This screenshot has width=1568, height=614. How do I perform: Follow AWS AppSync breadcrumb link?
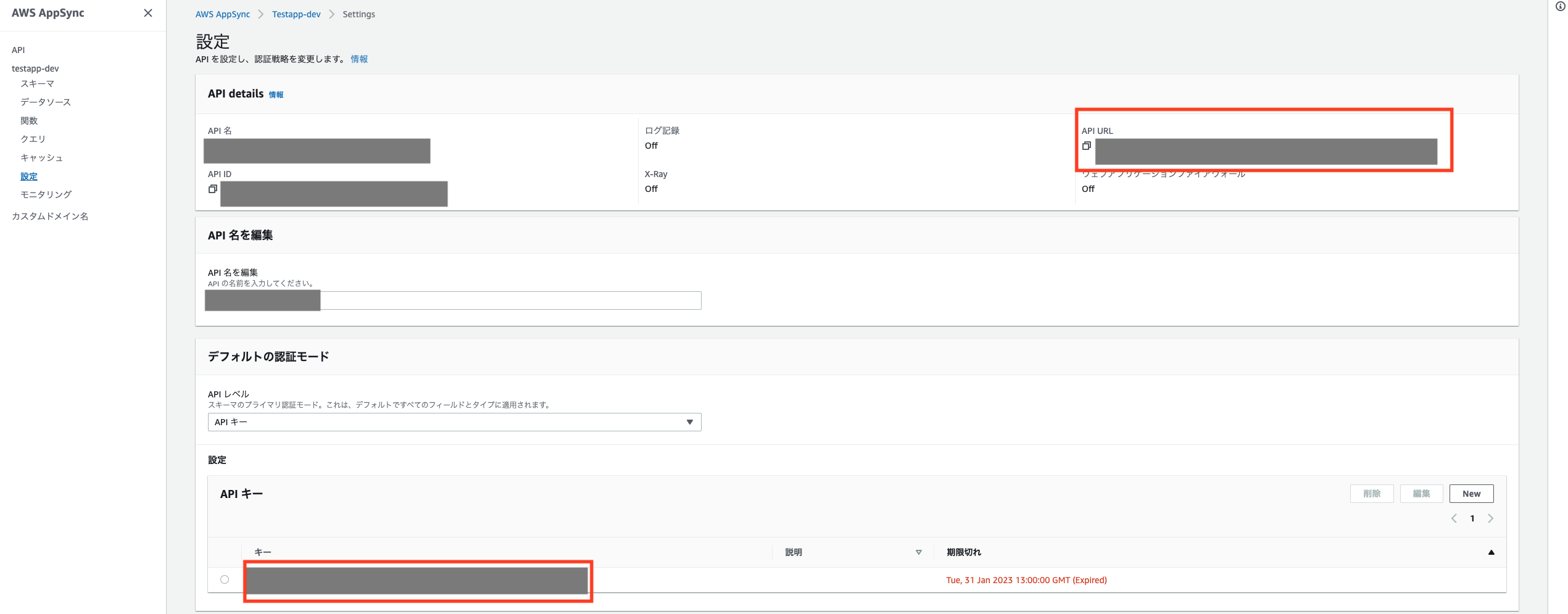(x=223, y=14)
